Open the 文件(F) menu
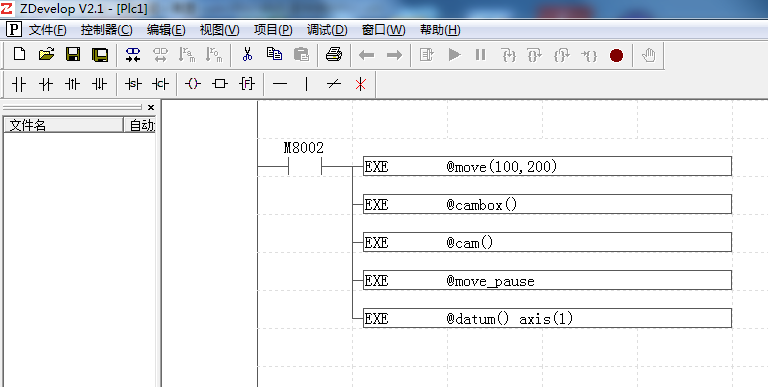This screenshot has width=769, height=389. click(x=48, y=30)
